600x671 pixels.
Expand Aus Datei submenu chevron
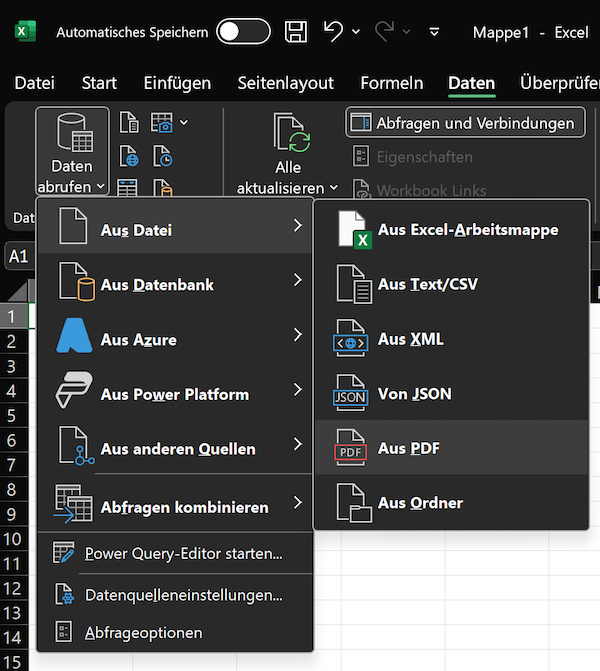(297, 225)
